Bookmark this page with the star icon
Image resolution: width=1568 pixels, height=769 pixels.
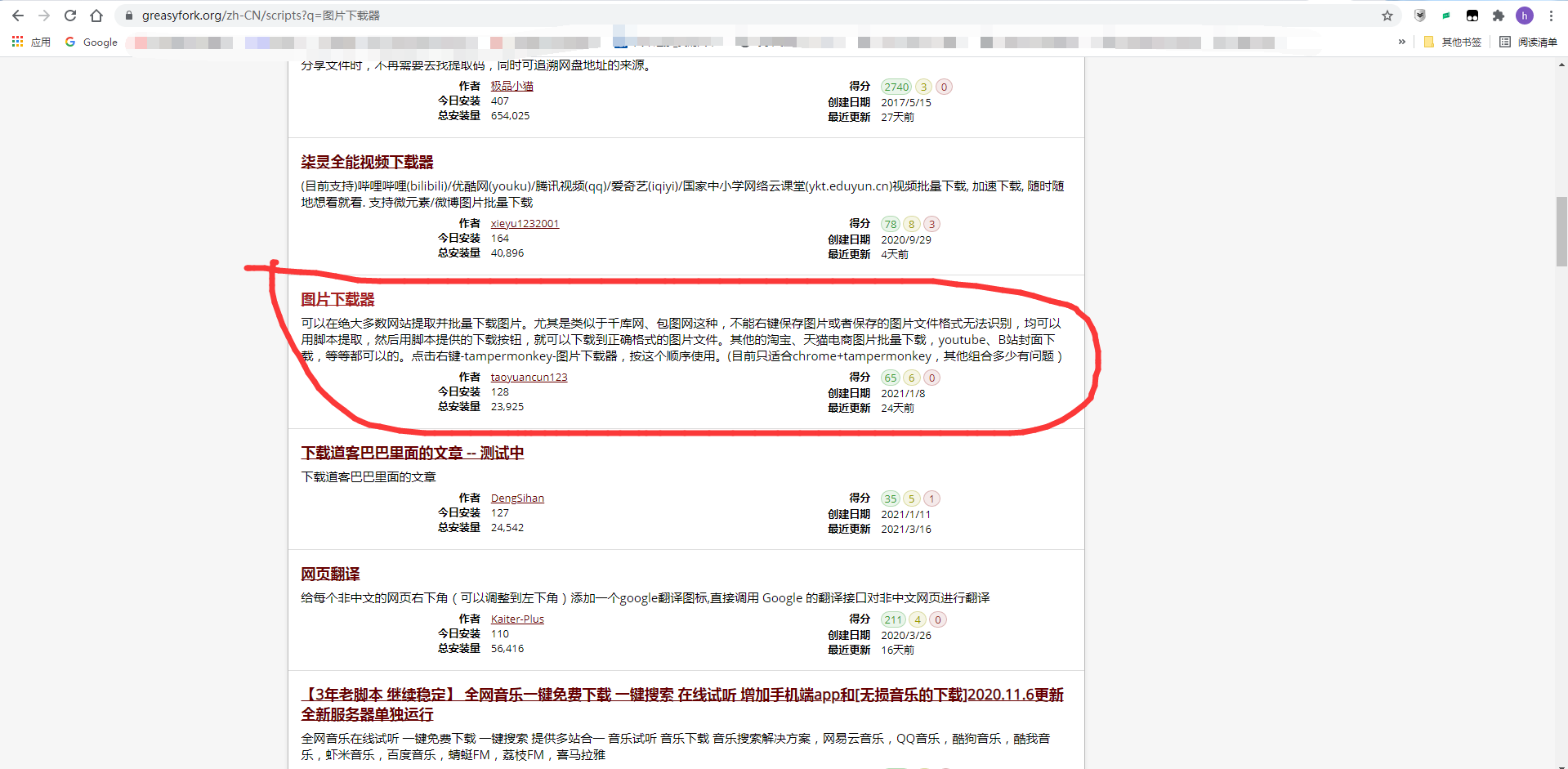pos(1387,16)
